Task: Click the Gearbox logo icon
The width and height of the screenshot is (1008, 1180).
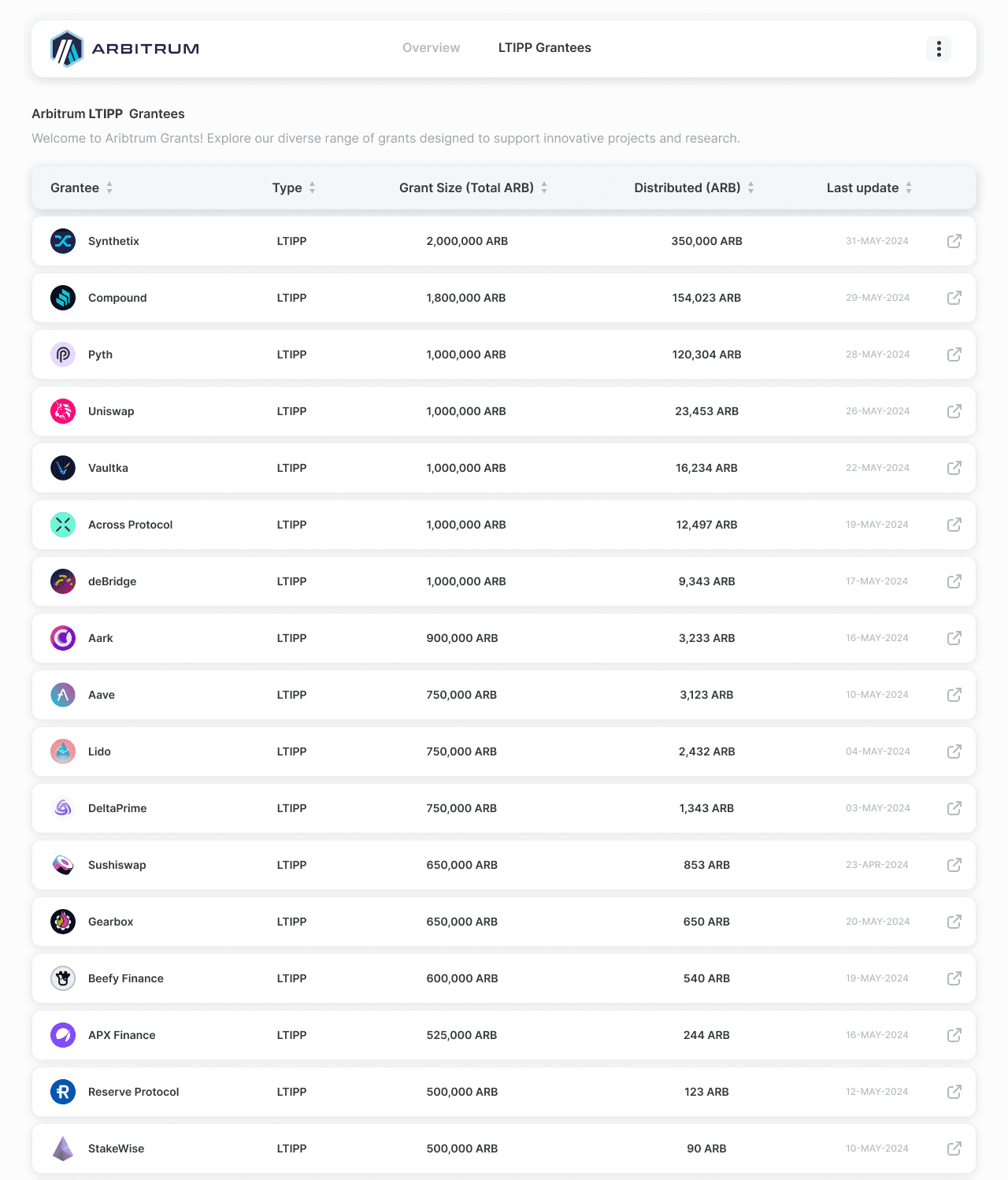Action: point(63,922)
